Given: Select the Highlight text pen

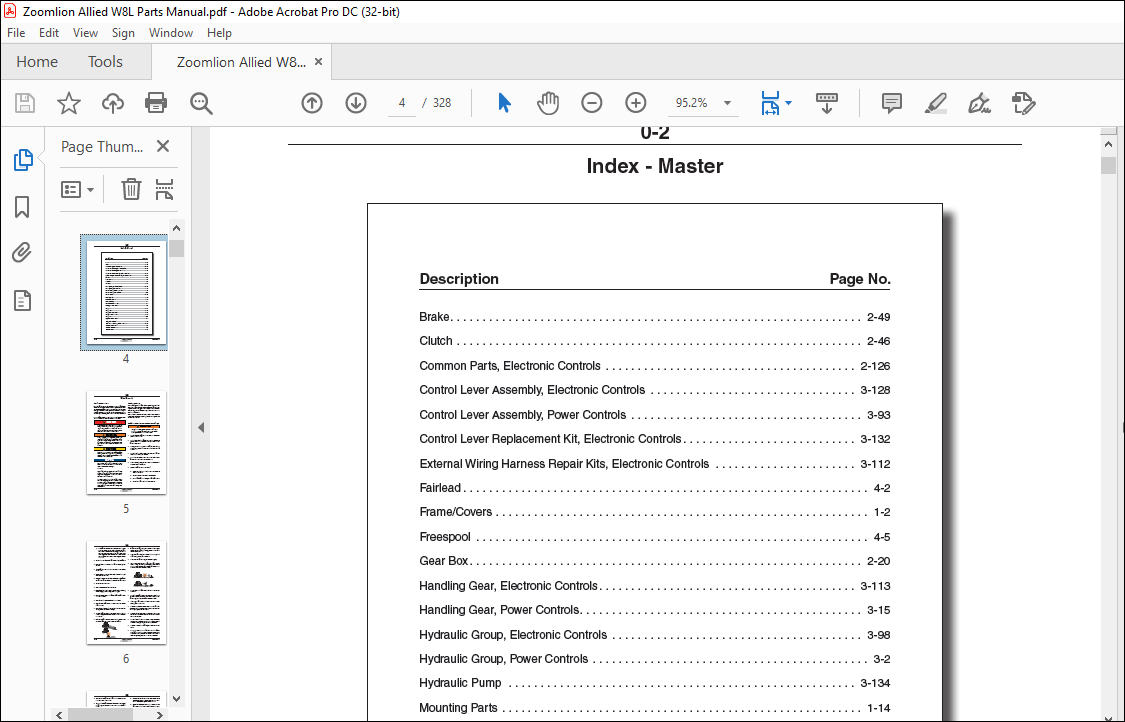Looking at the screenshot, I should 936,103.
